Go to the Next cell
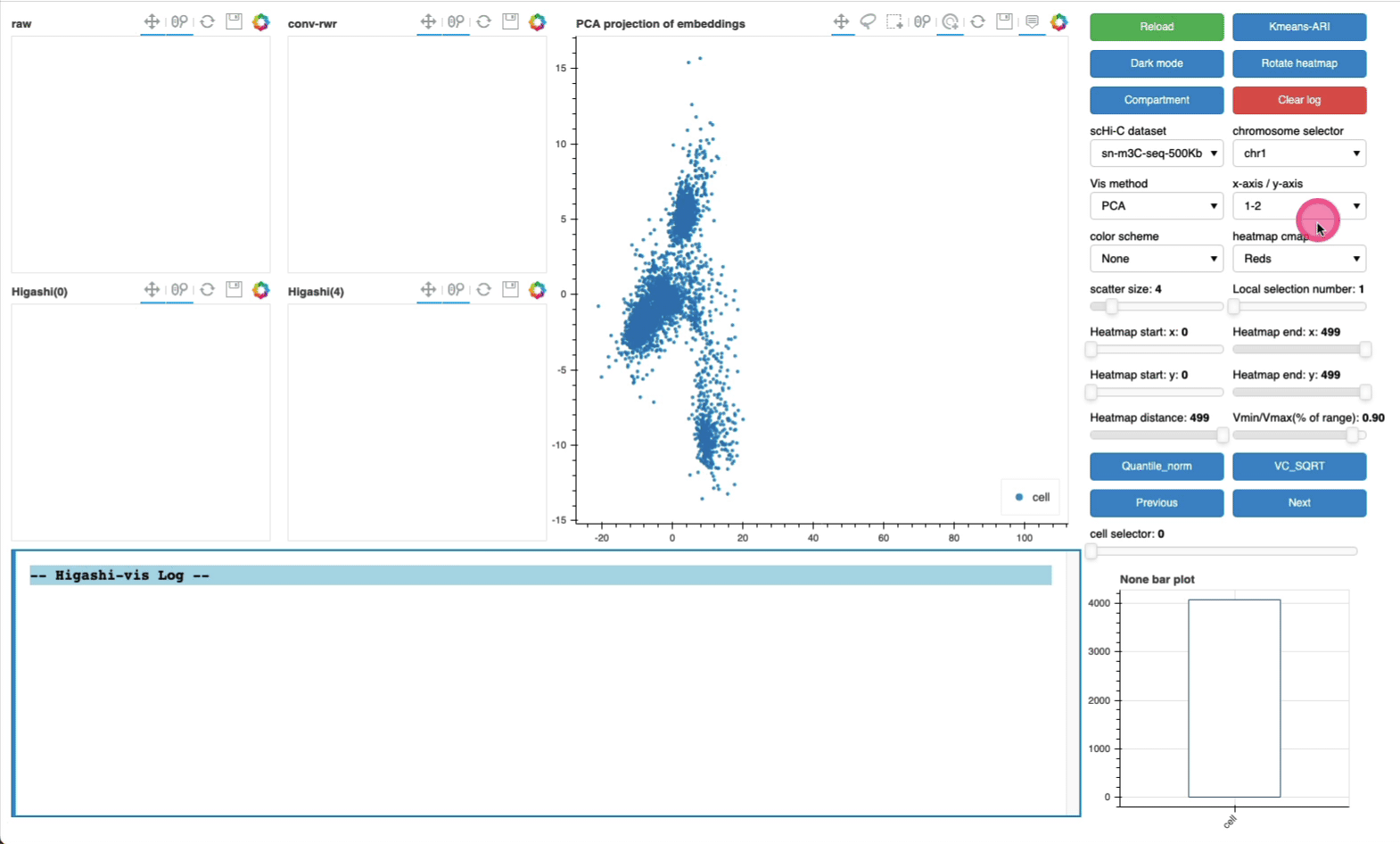This screenshot has height=844, width=1400. (x=1299, y=502)
